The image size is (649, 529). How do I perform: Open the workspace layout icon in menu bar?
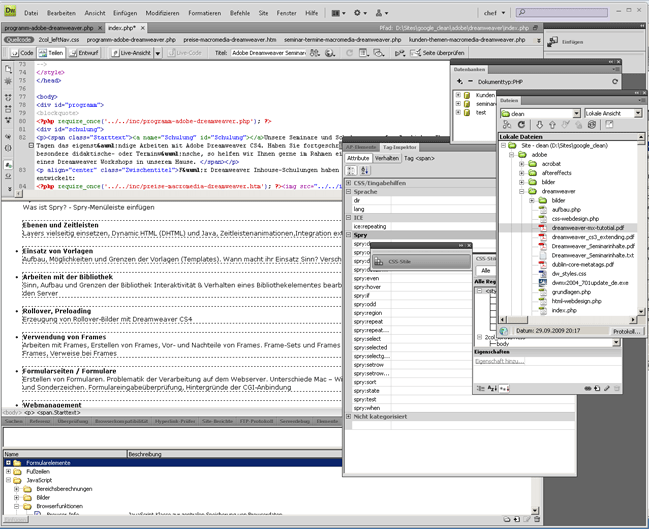(338, 13)
